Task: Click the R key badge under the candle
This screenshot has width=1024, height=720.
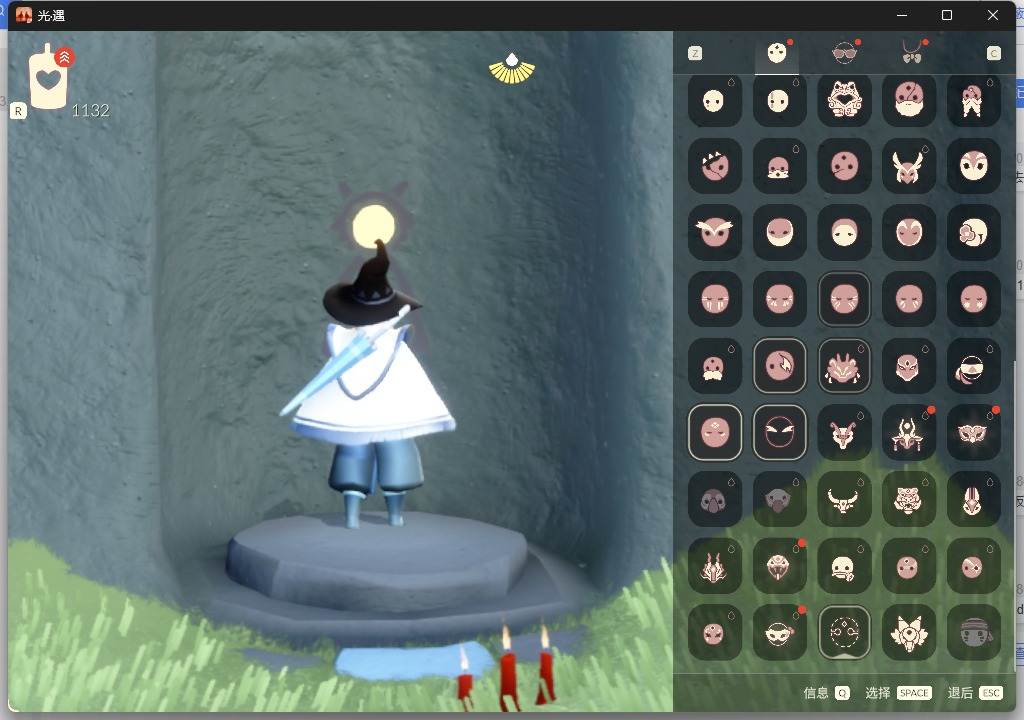Action: tap(18, 111)
